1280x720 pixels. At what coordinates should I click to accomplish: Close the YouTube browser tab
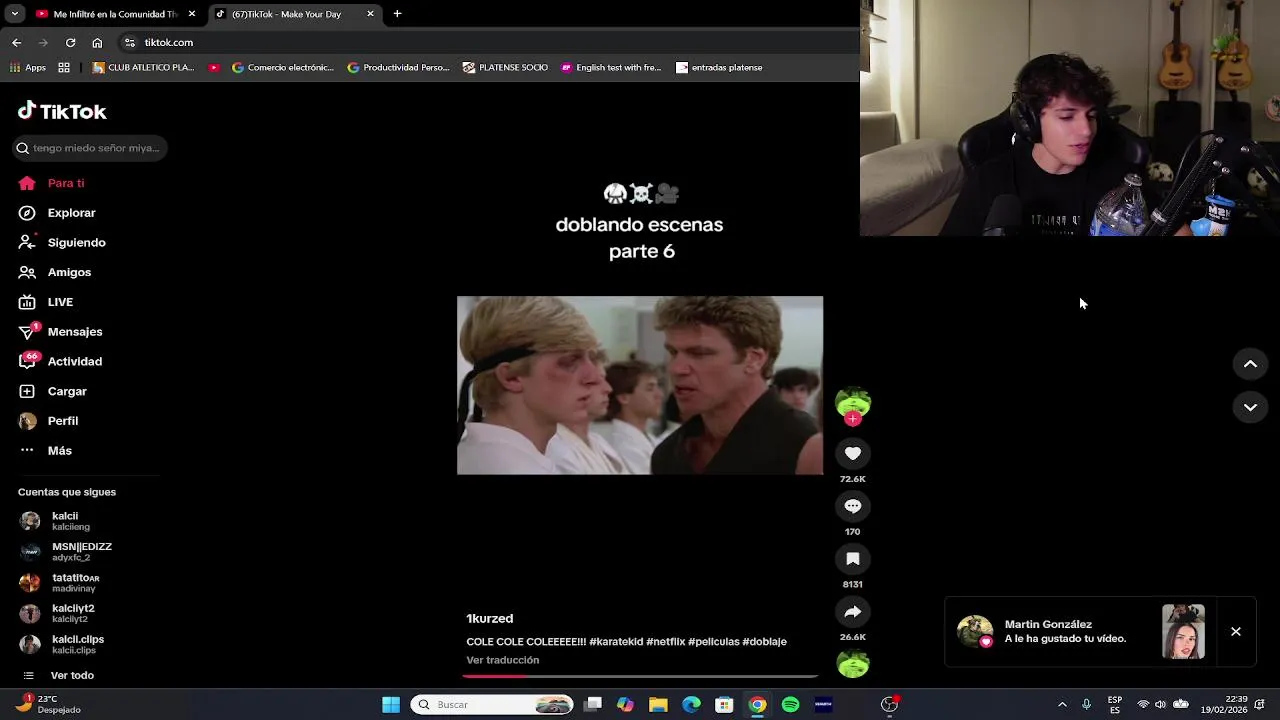coord(191,14)
